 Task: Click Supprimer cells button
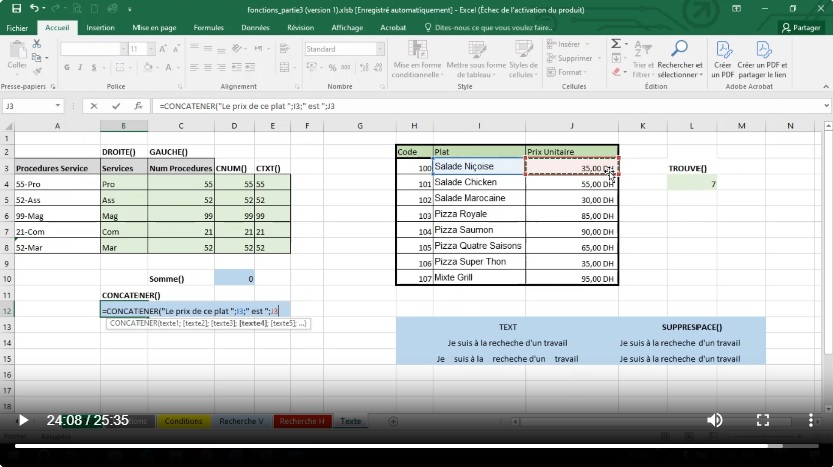(x=574, y=58)
